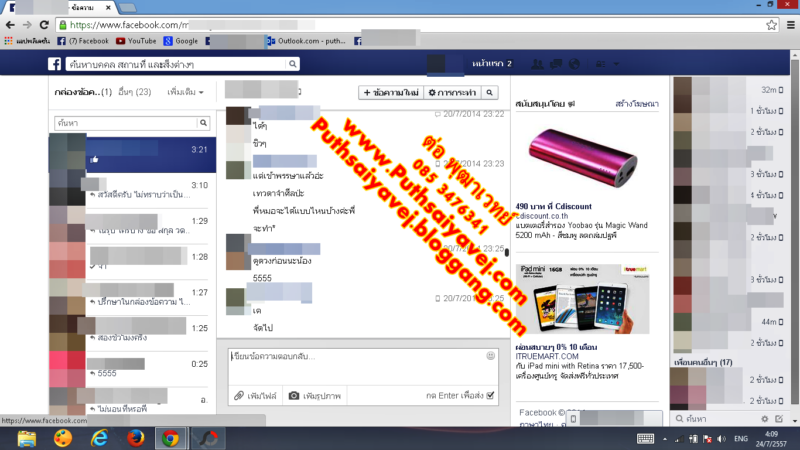
Task: Open friend requests icon in header
Action: [x=537, y=64]
